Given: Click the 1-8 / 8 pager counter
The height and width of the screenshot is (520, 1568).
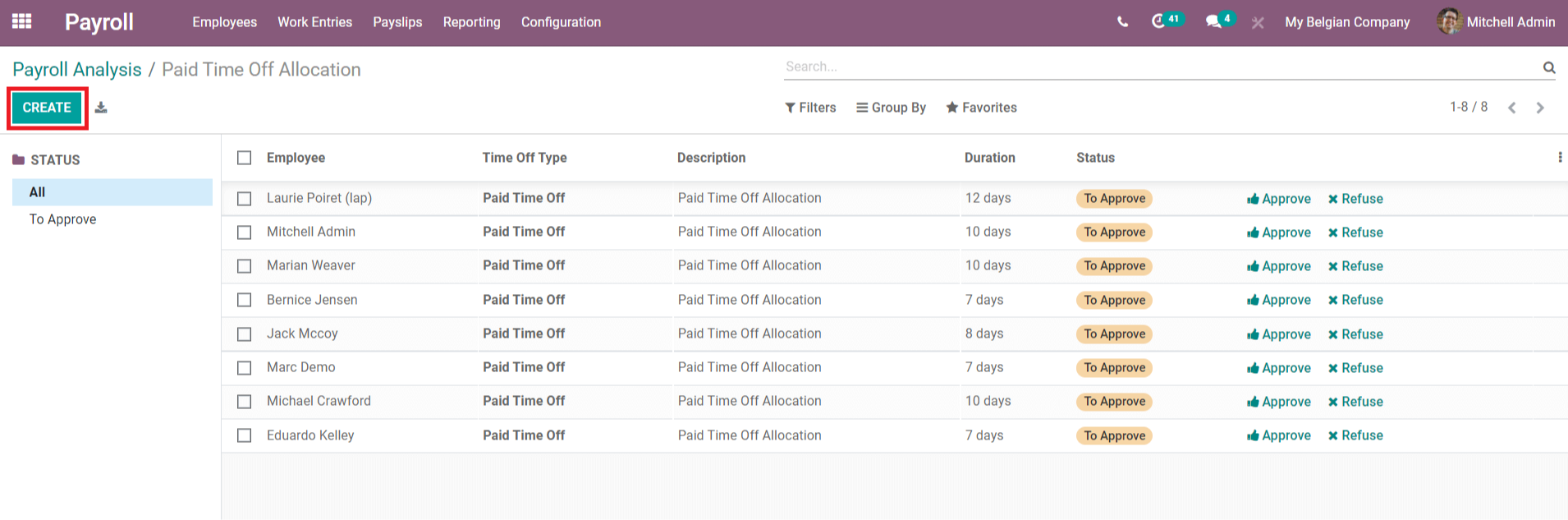Looking at the screenshot, I should (1468, 107).
